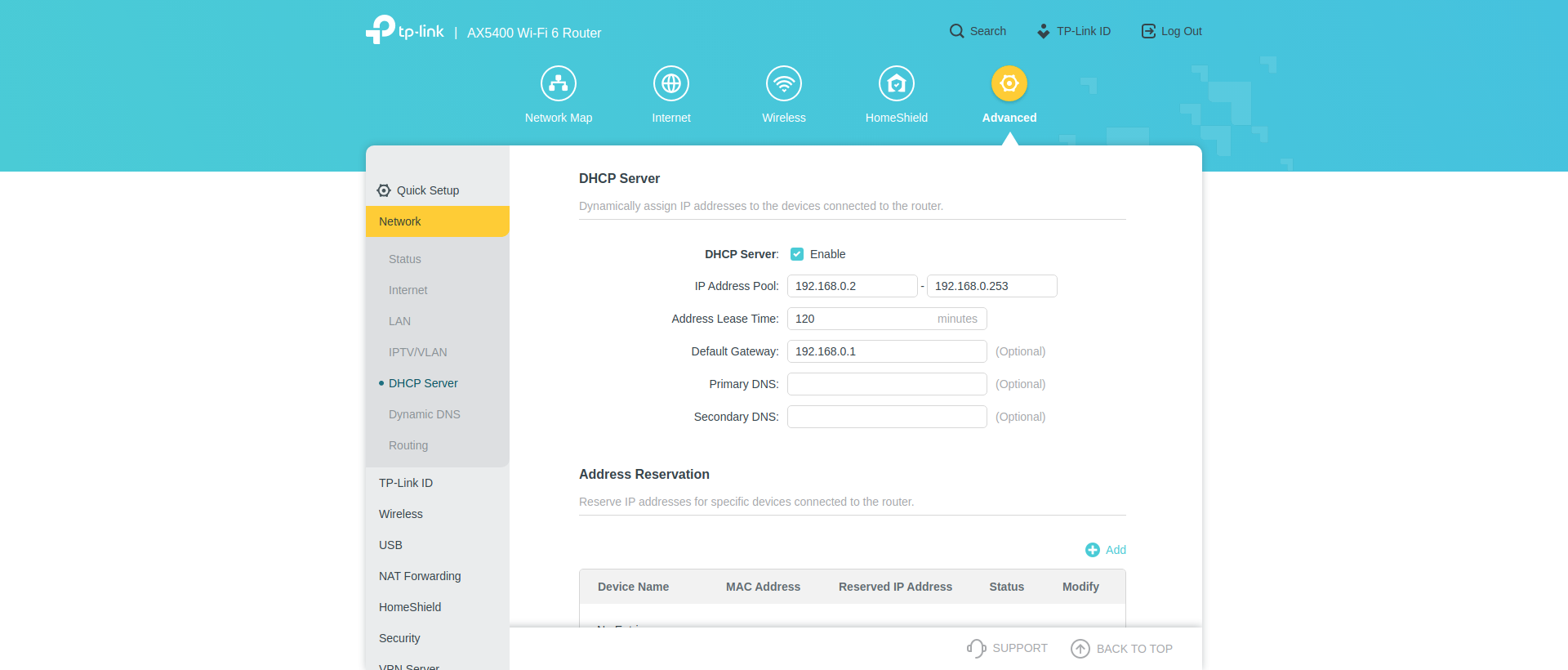Click the Add plus icon

coord(1093,550)
